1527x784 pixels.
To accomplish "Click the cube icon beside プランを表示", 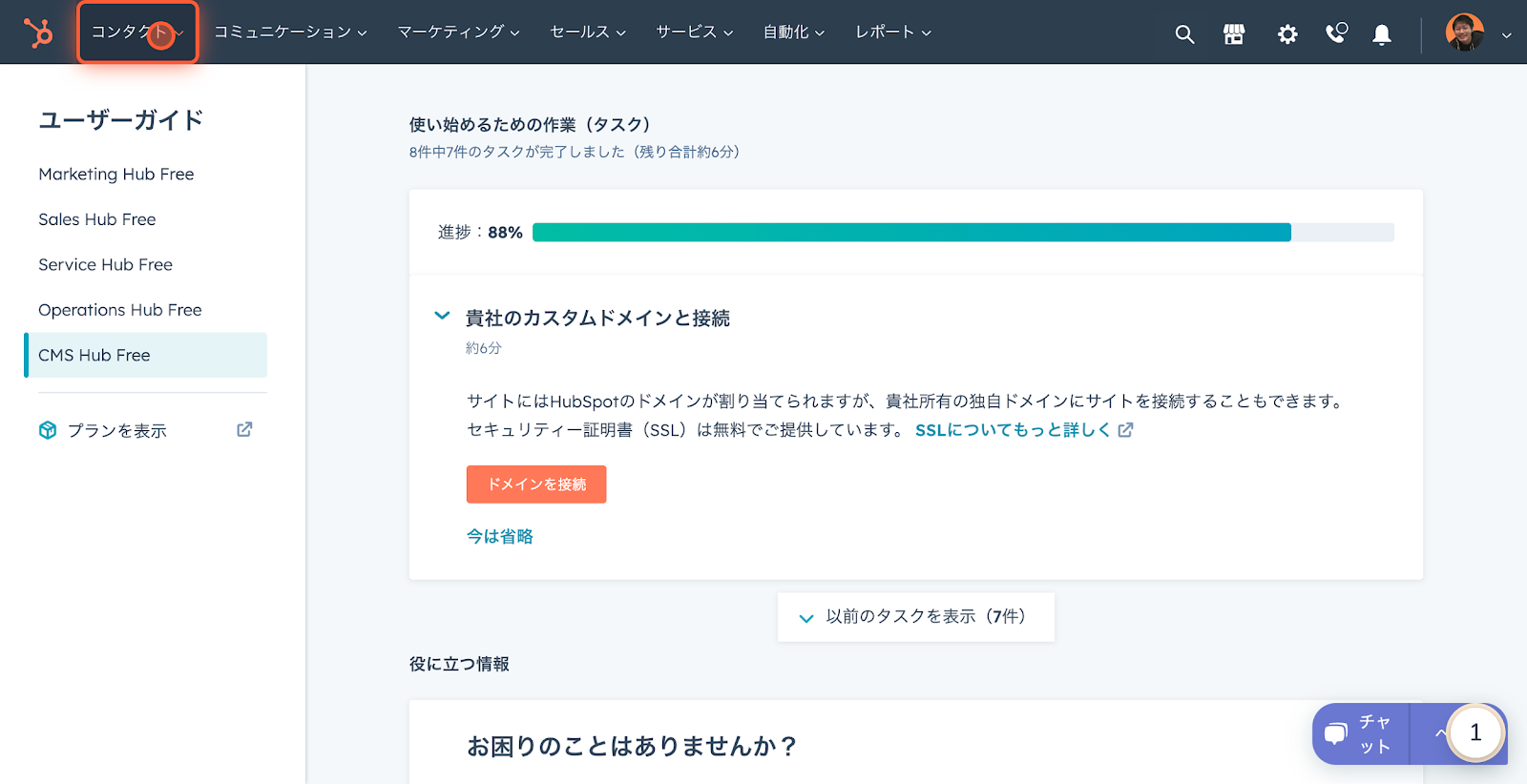I will (48, 430).
